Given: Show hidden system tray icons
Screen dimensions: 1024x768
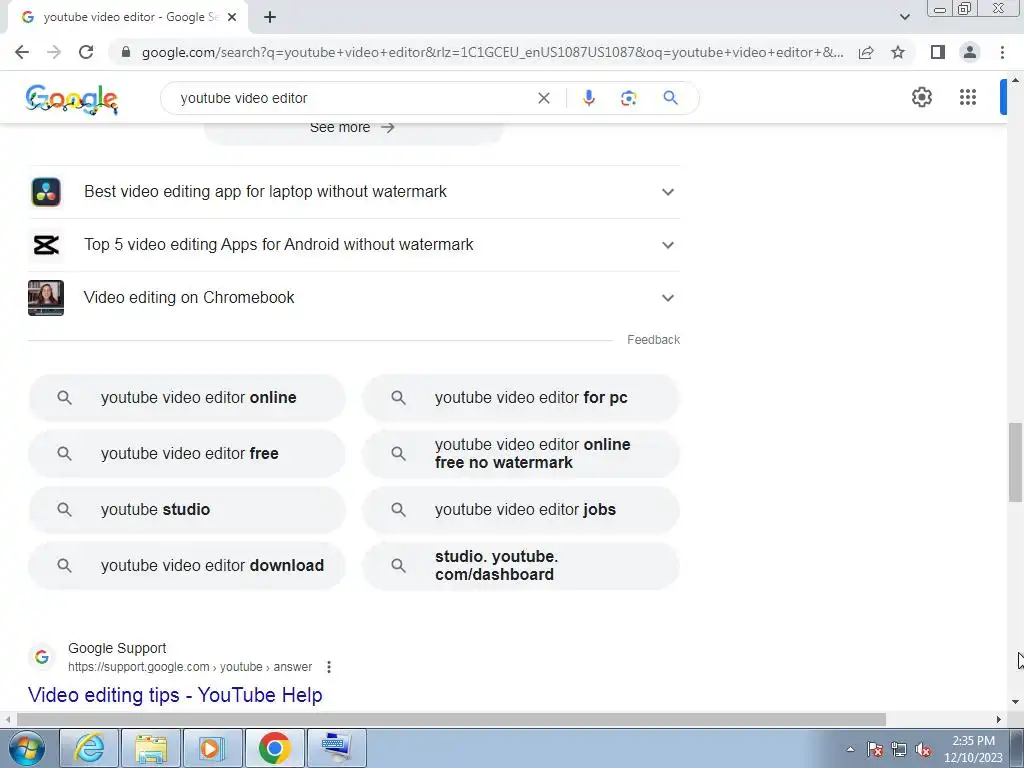Looking at the screenshot, I should click(x=850, y=749).
